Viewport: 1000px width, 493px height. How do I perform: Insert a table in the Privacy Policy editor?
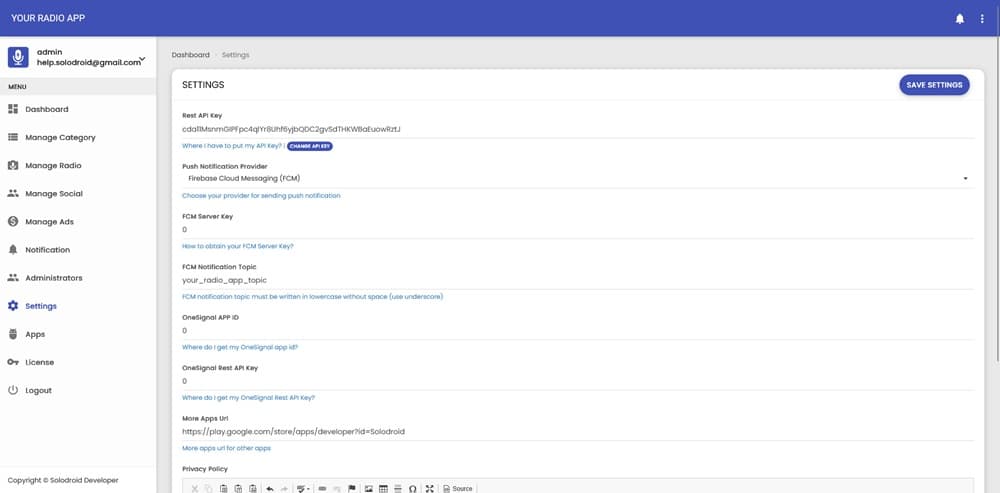coord(383,488)
